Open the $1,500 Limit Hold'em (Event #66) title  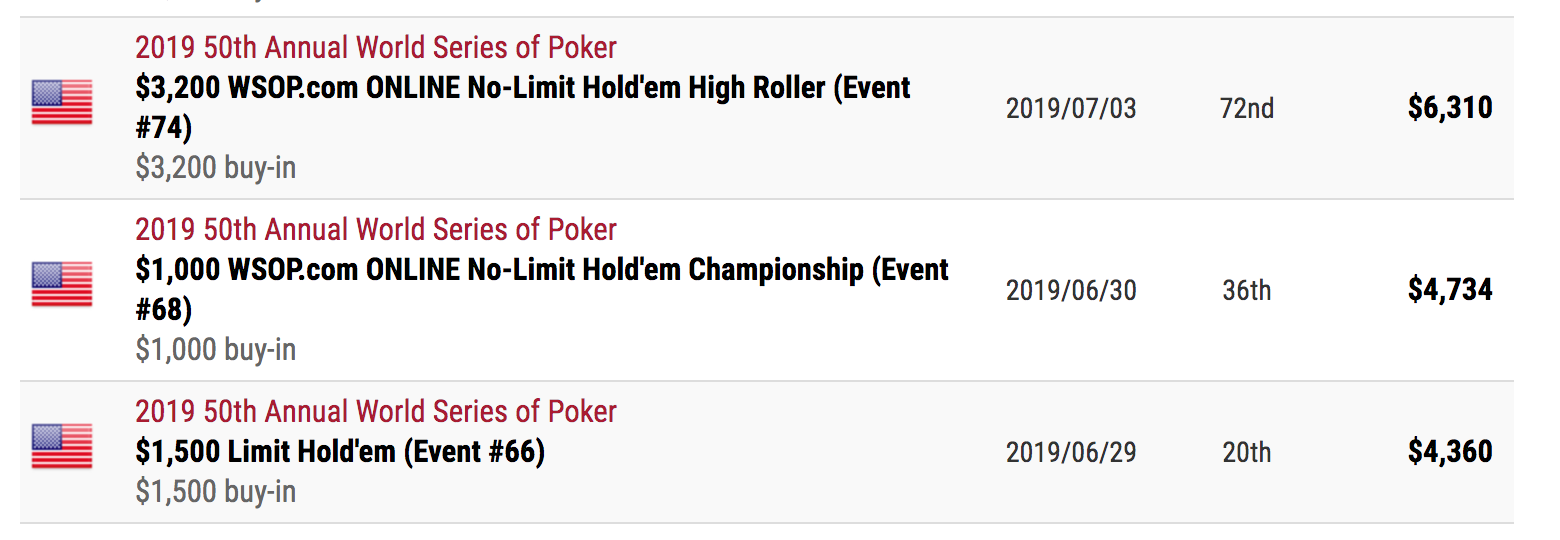[x=340, y=452]
